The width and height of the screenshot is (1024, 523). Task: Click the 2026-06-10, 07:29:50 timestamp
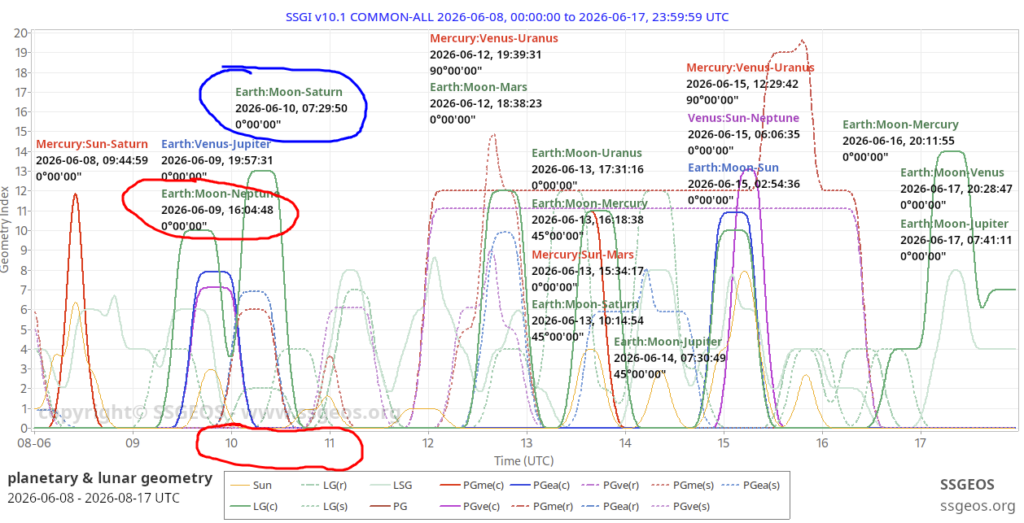pos(291,108)
